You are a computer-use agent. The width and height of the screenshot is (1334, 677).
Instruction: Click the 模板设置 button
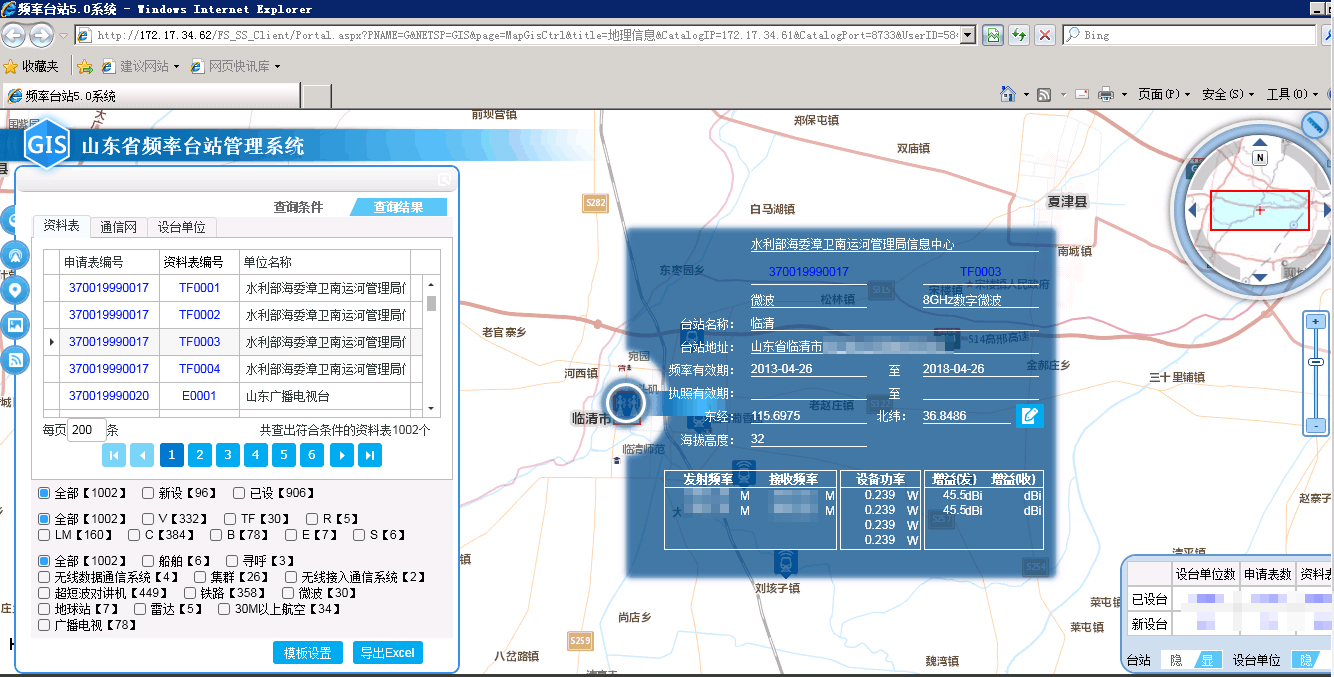pos(307,653)
